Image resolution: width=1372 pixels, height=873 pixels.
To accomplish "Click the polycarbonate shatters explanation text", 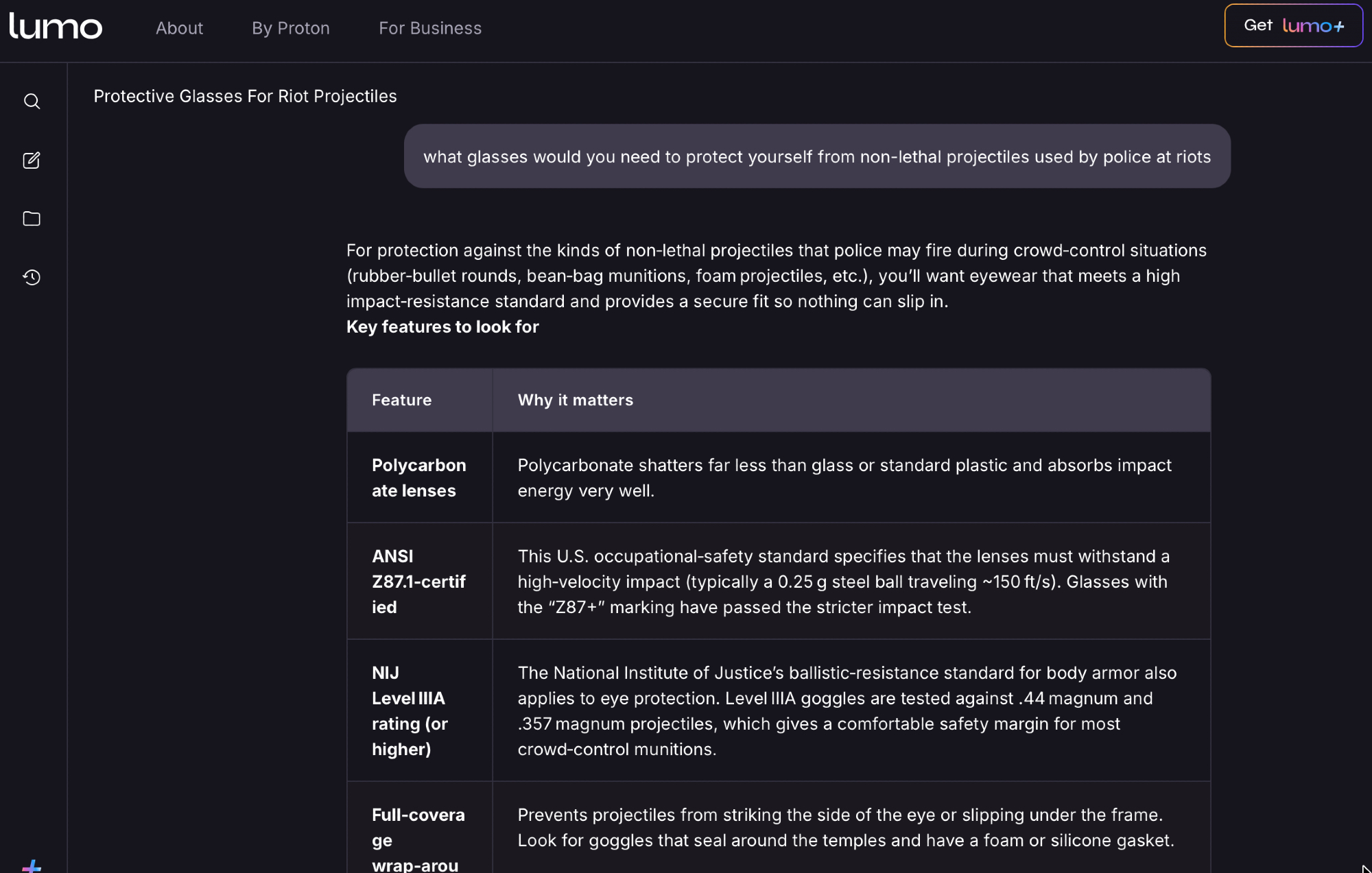I will 844,477.
